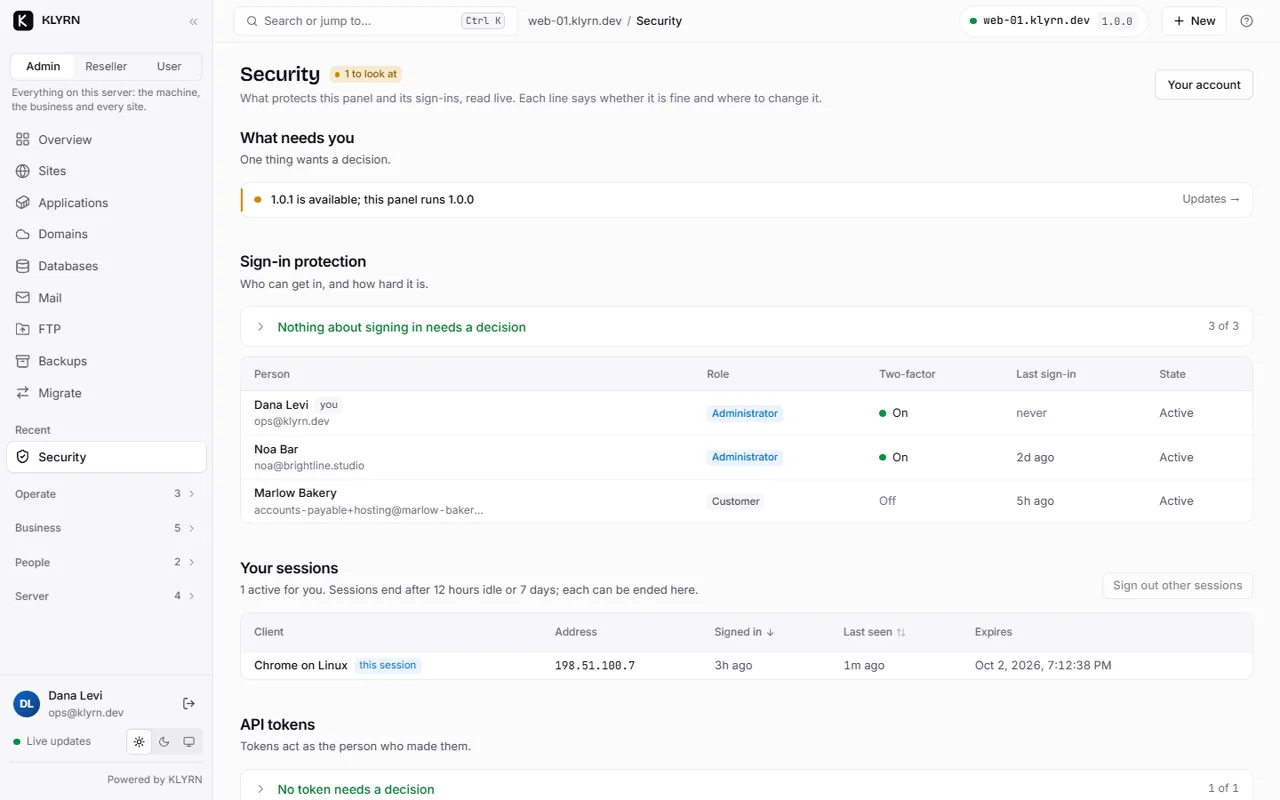Collapse the sidebar with the double-chevron icon

point(193,21)
